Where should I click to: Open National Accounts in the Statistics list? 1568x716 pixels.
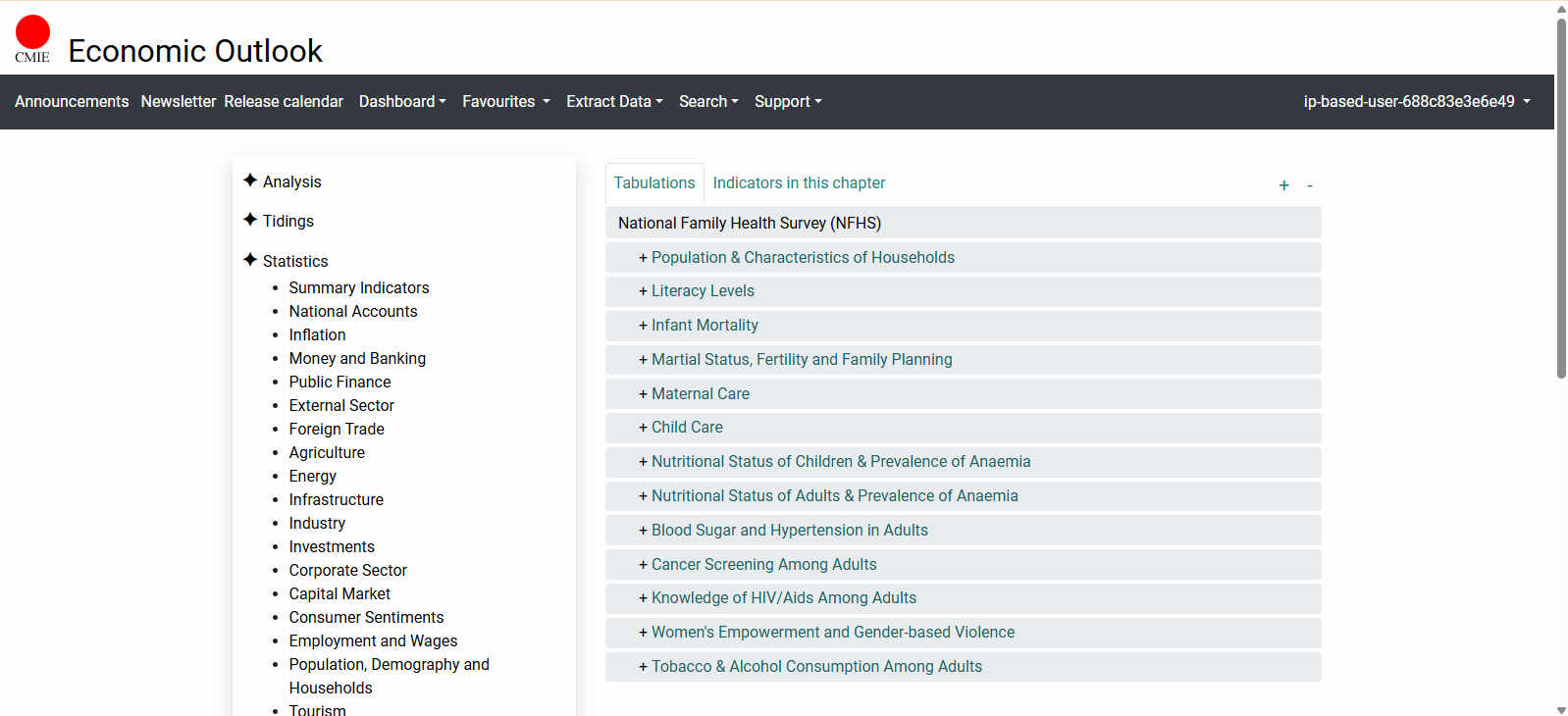[353, 312]
